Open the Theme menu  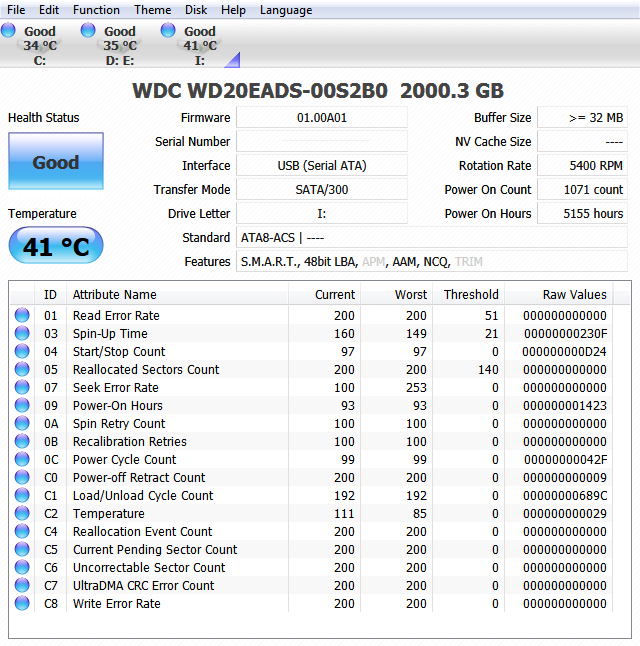pyautogui.click(x=152, y=9)
